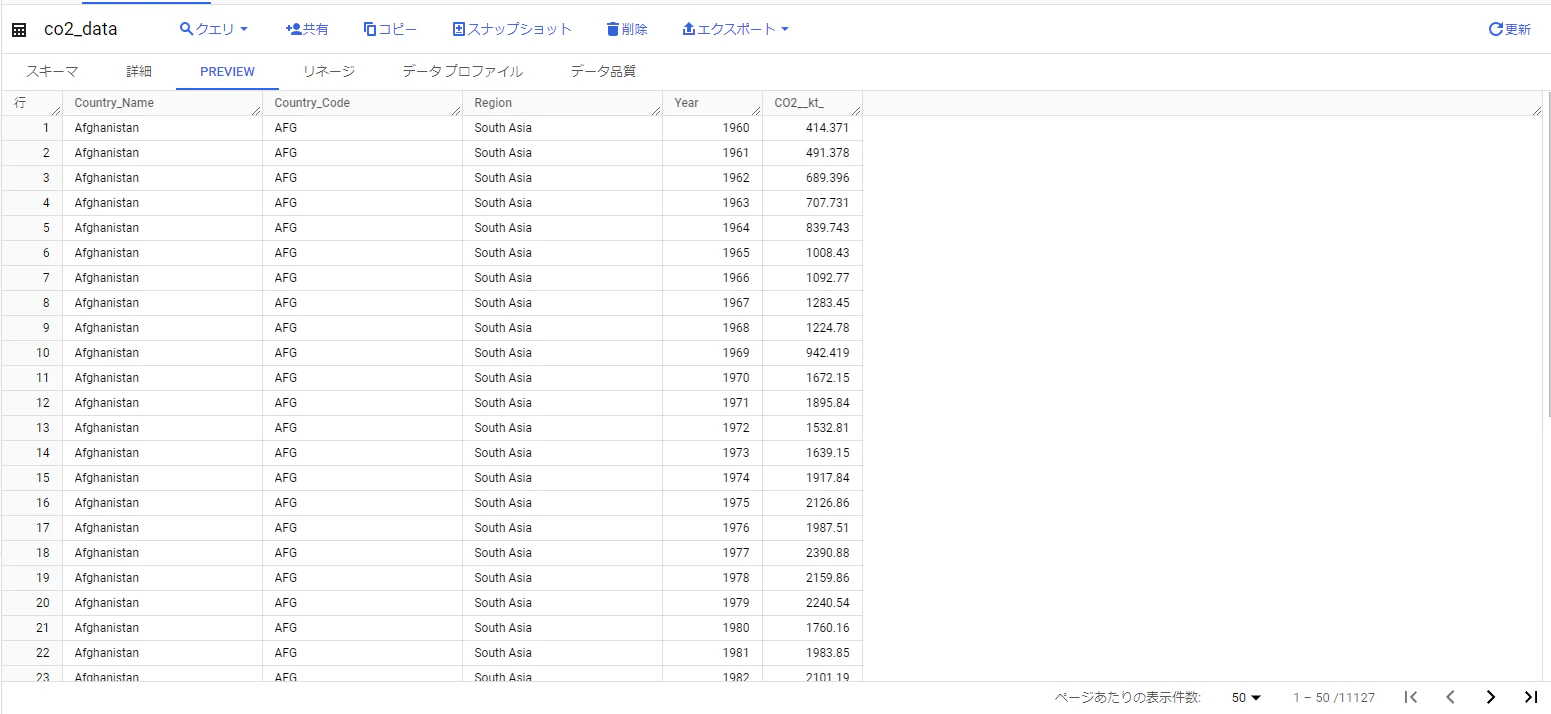Select the PREVIEW tab
The image size is (1551, 714).
(227, 71)
